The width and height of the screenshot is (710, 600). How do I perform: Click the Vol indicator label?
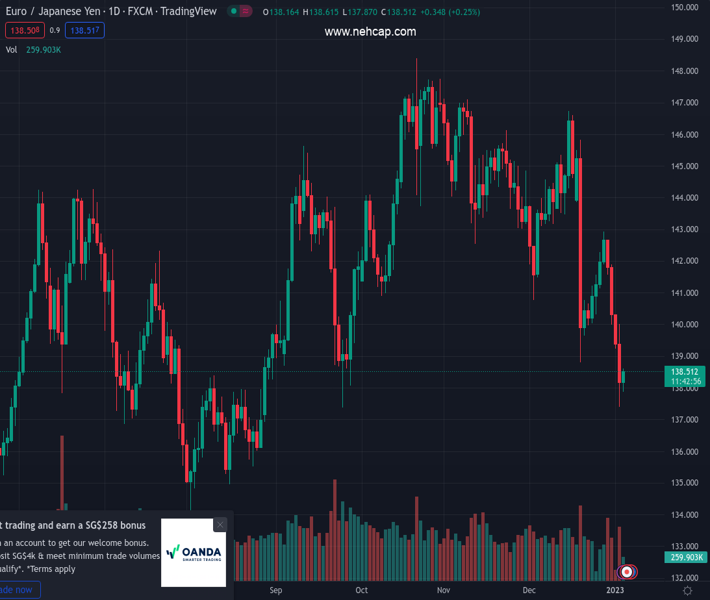click(11, 49)
